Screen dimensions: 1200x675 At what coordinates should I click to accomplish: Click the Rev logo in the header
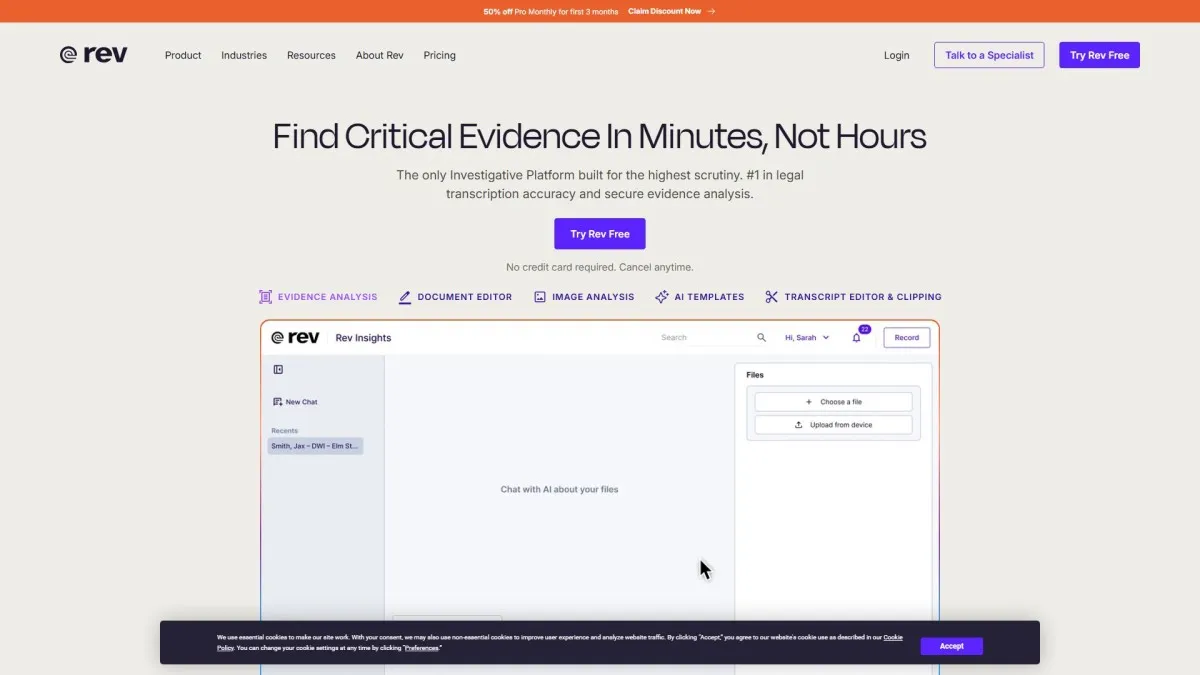click(94, 55)
